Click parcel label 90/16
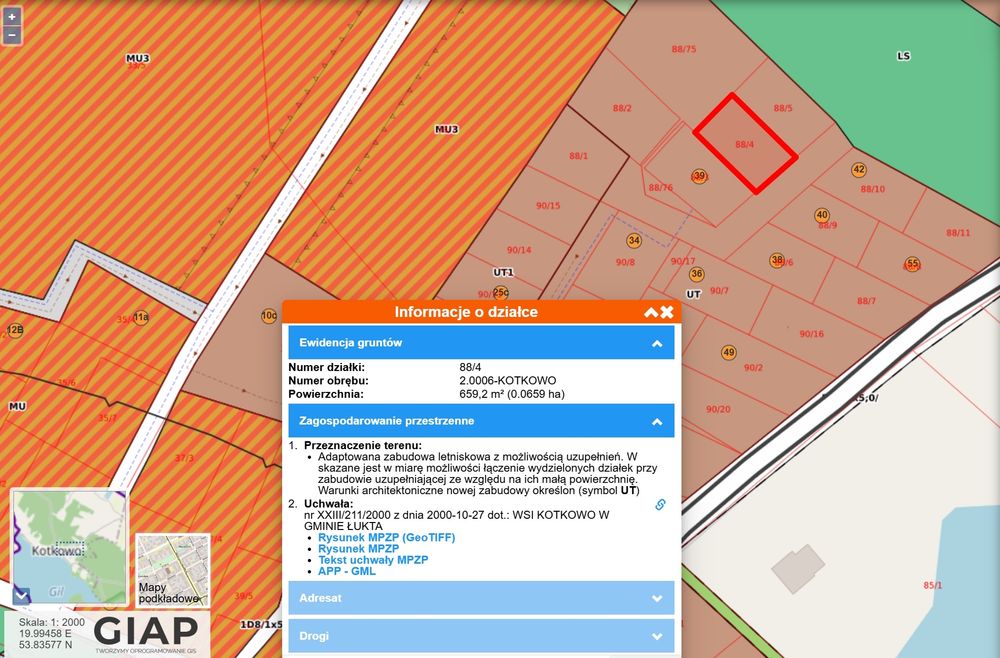 tap(811, 333)
